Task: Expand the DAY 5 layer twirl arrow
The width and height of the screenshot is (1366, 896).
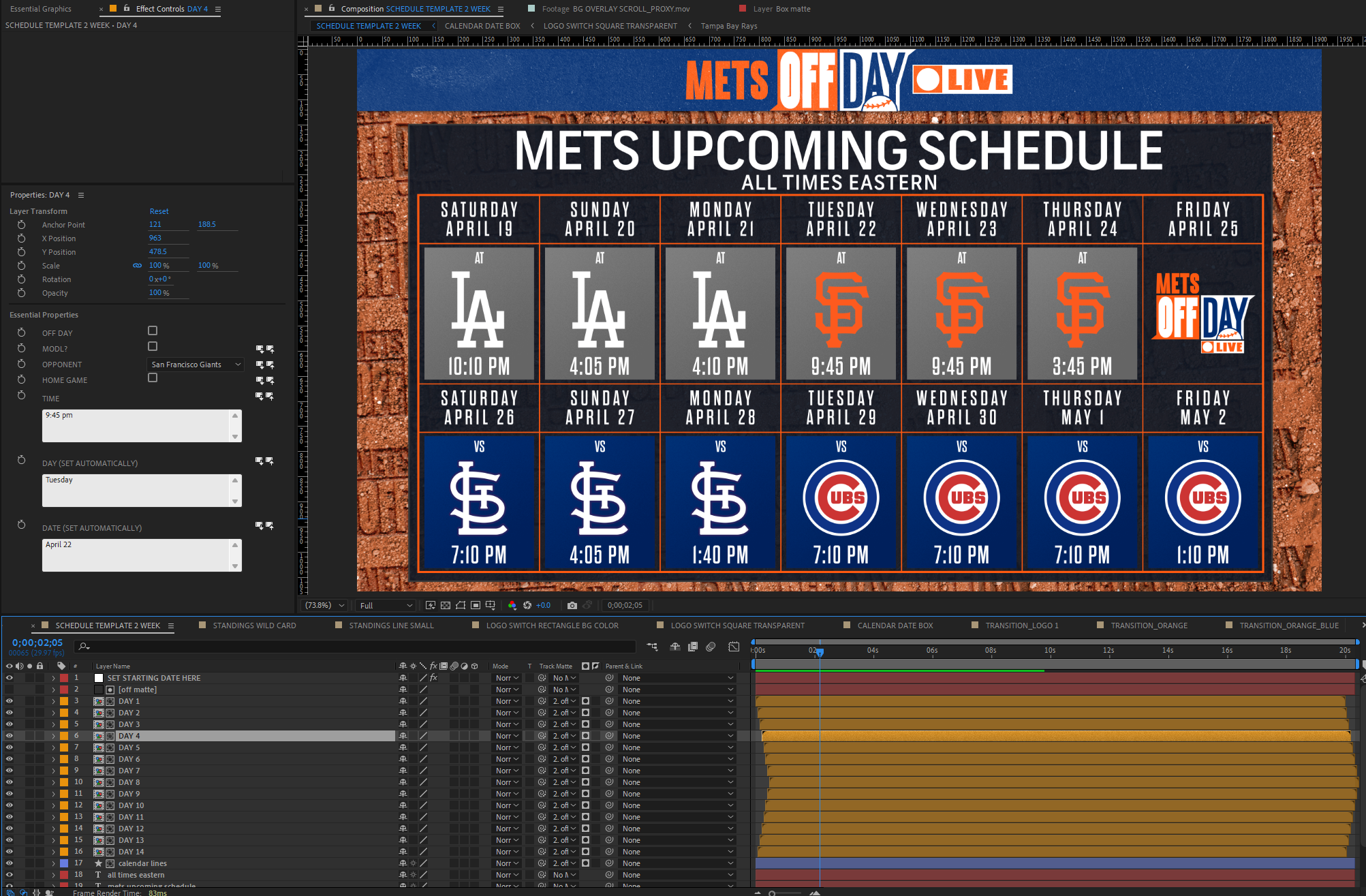Action: pos(53,747)
